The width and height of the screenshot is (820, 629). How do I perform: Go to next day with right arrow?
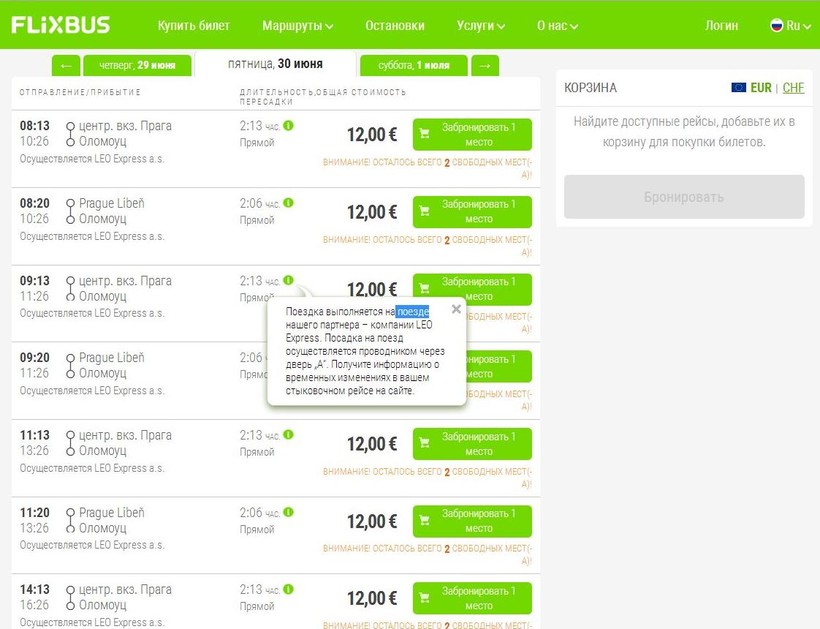click(484, 65)
